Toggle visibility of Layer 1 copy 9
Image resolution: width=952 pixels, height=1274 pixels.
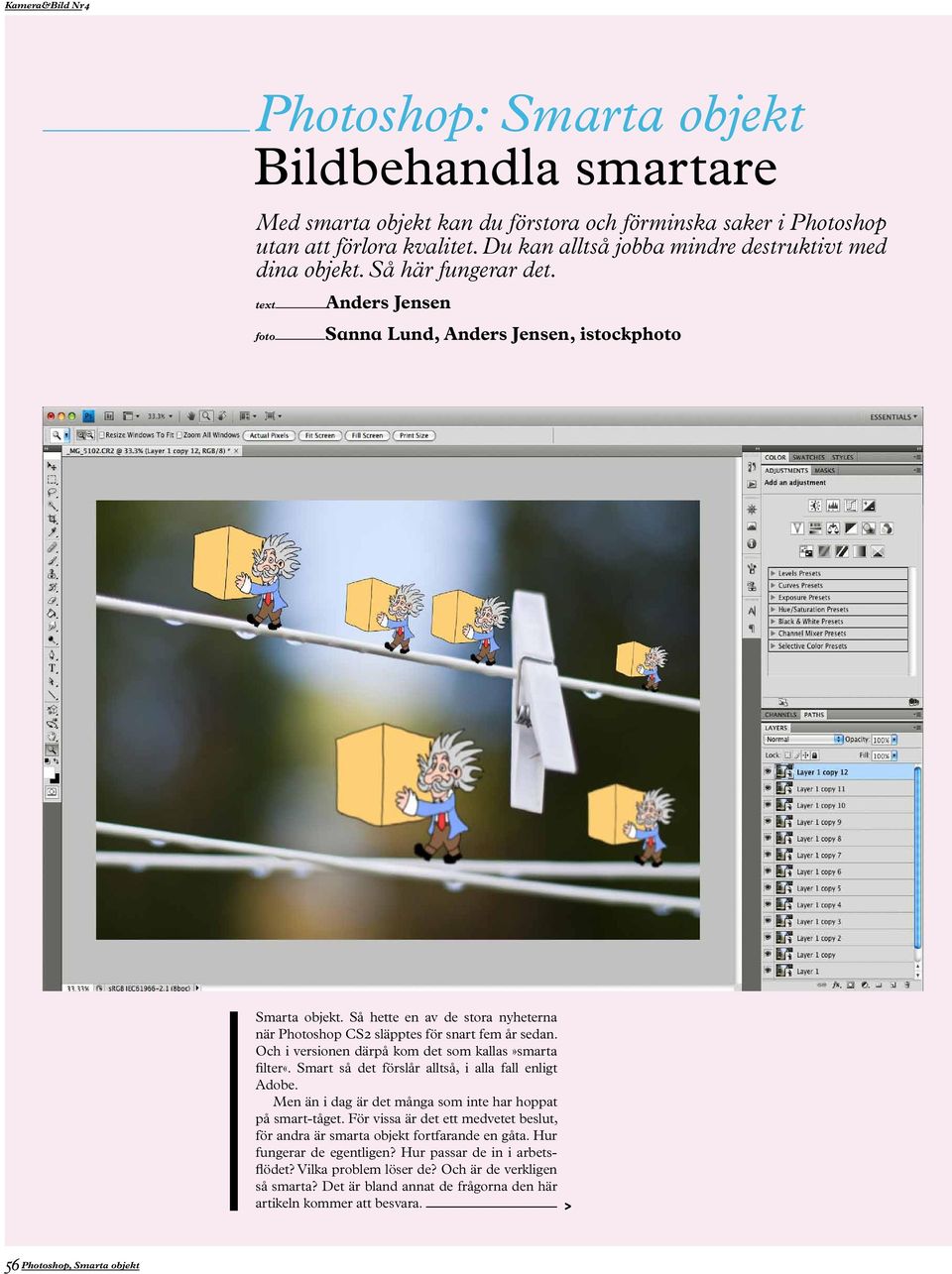tap(768, 821)
